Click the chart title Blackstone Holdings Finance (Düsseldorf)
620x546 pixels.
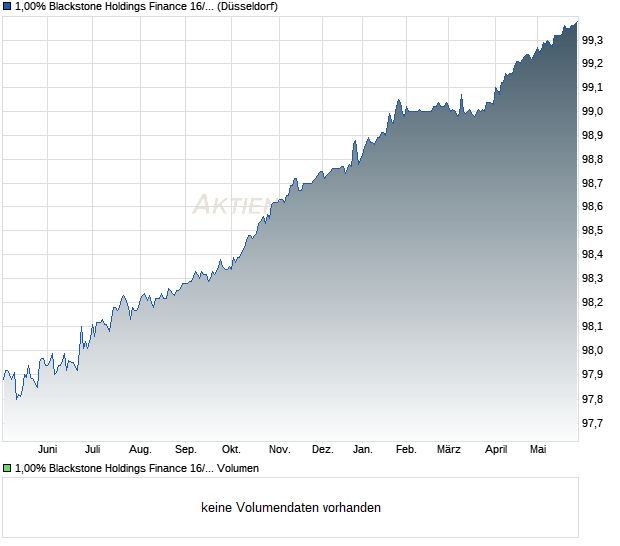(146, 7)
